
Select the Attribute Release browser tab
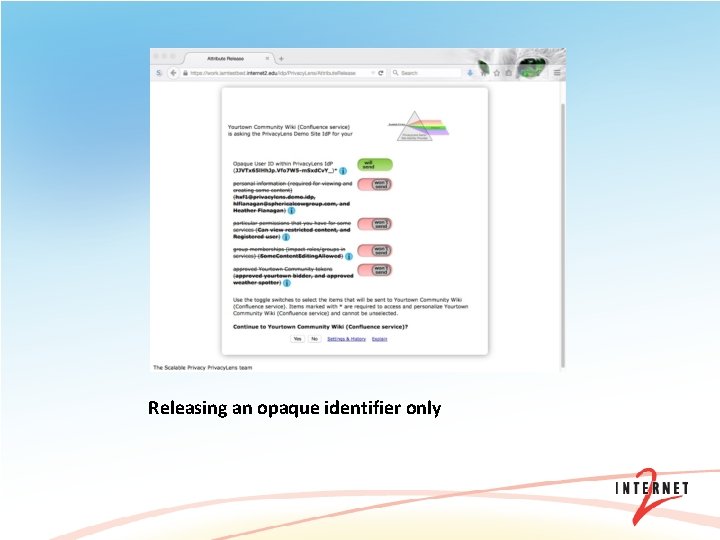pyautogui.click(x=228, y=59)
